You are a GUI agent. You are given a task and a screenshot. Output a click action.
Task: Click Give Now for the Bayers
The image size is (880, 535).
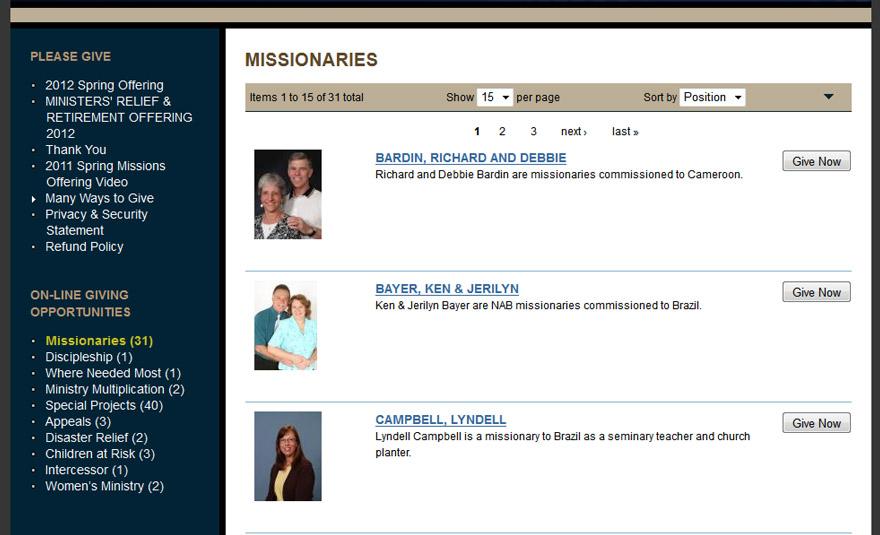point(817,292)
